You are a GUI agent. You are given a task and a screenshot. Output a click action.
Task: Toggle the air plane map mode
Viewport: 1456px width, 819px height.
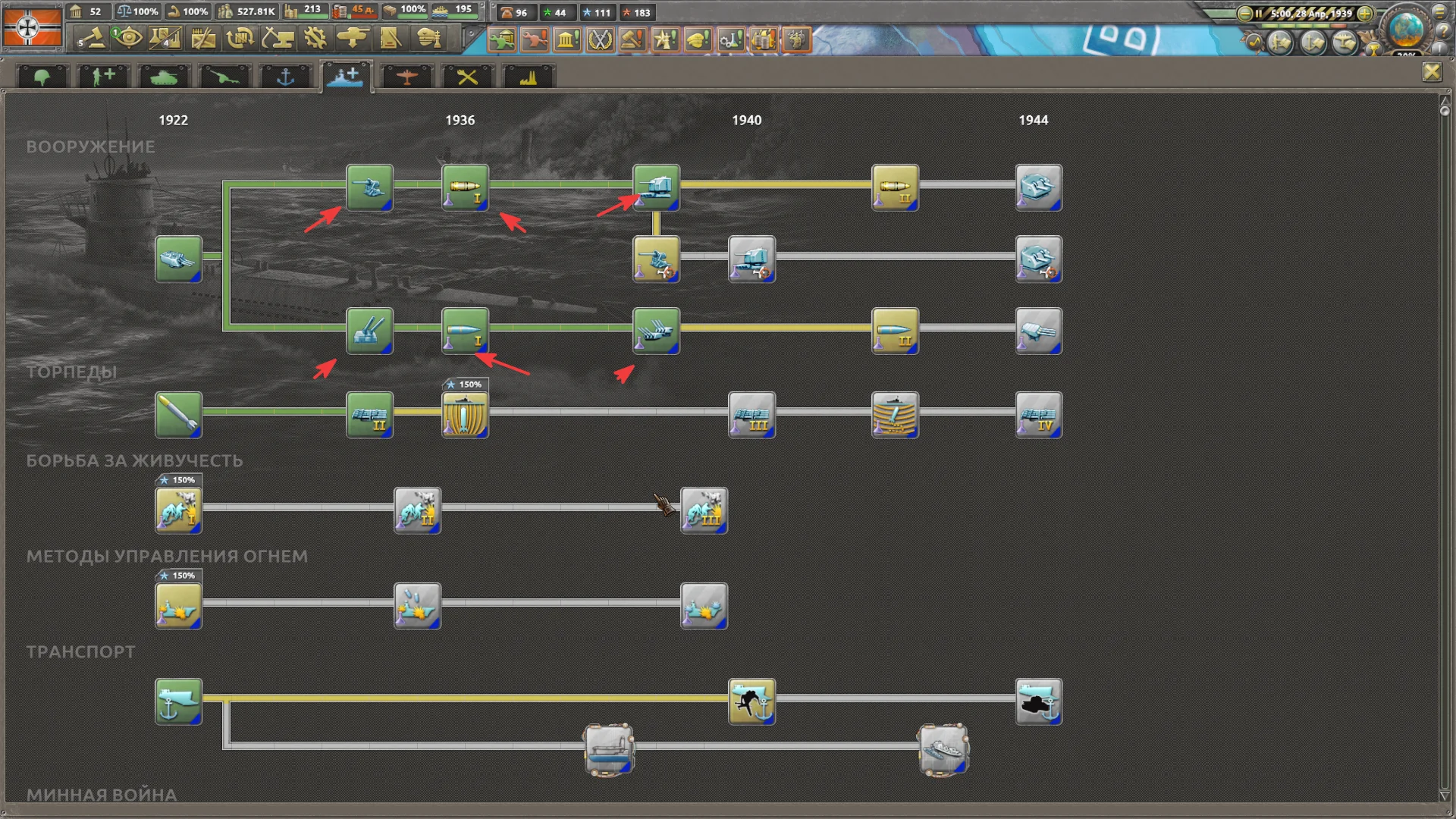1345,42
